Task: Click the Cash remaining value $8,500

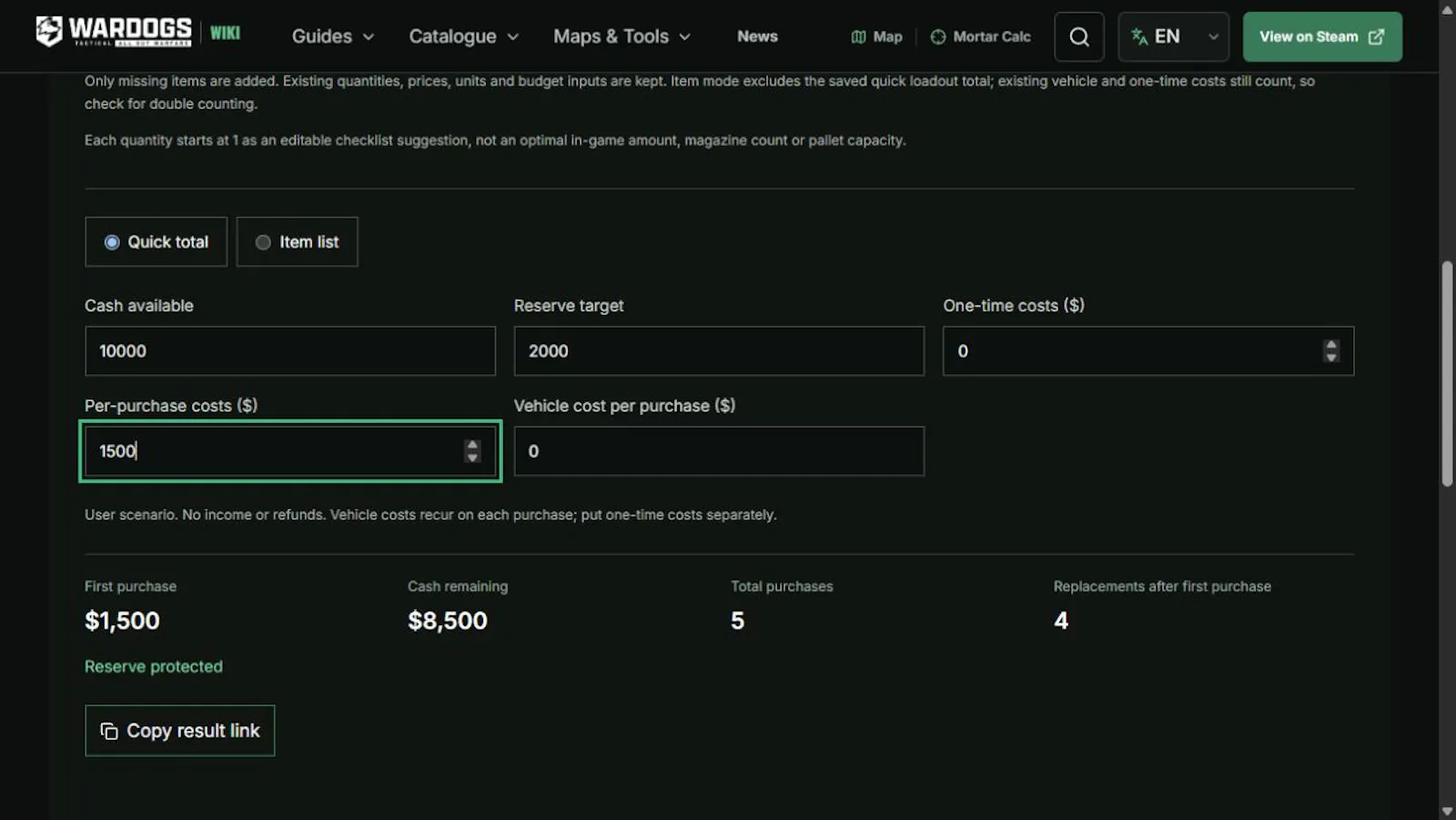Action: coord(448,621)
